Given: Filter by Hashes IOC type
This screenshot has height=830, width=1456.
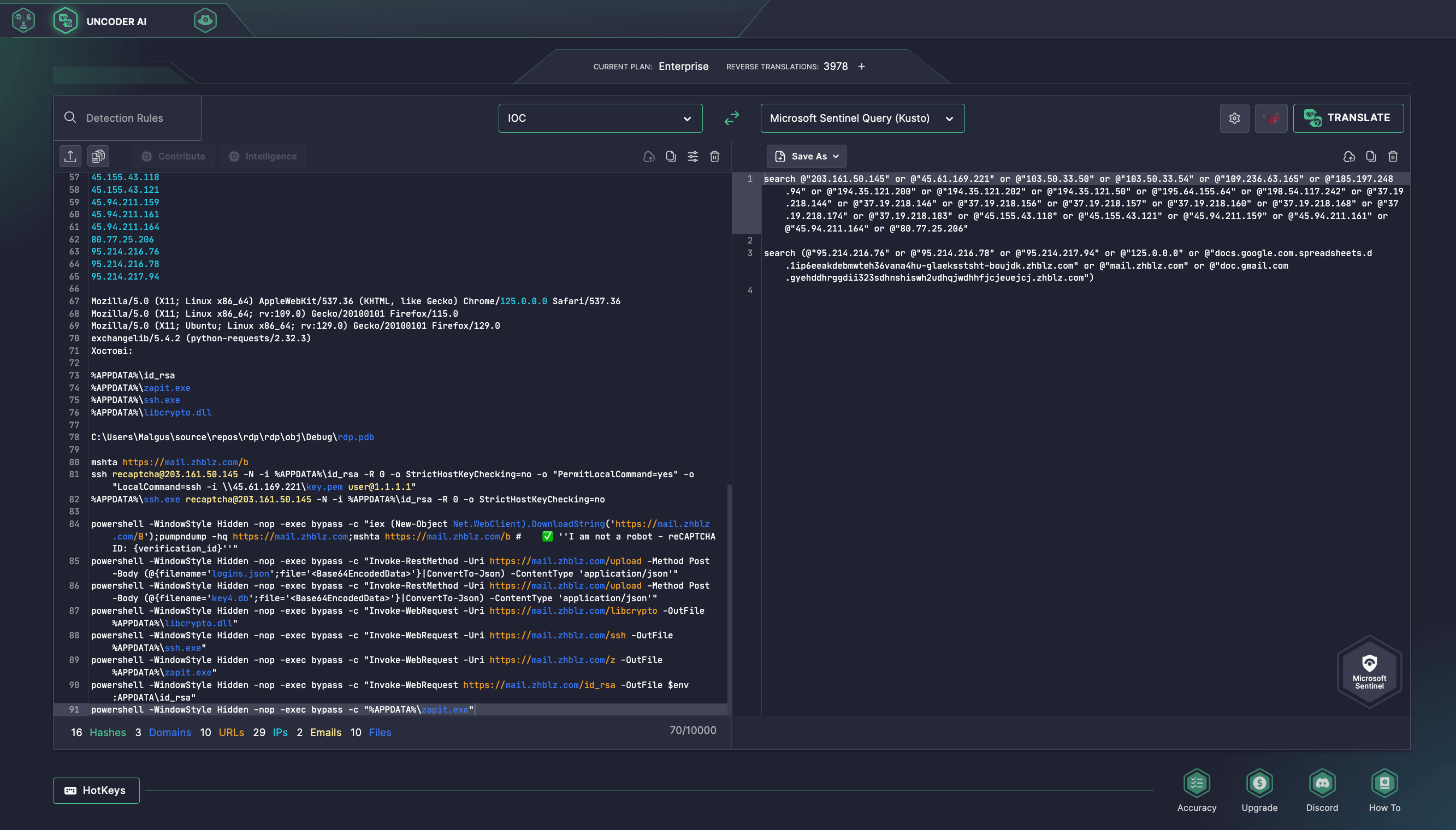Looking at the screenshot, I should click(107, 732).
